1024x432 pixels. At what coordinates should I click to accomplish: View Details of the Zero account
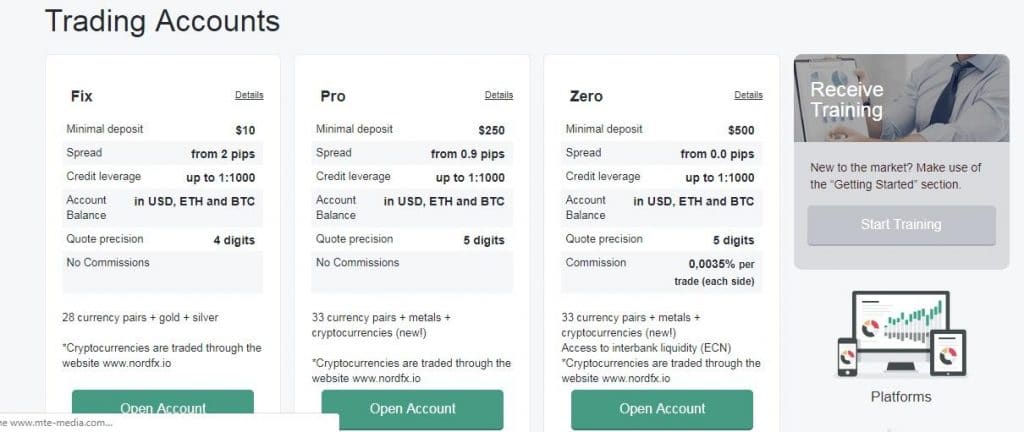pyautogui.click(x=748, y=95)
